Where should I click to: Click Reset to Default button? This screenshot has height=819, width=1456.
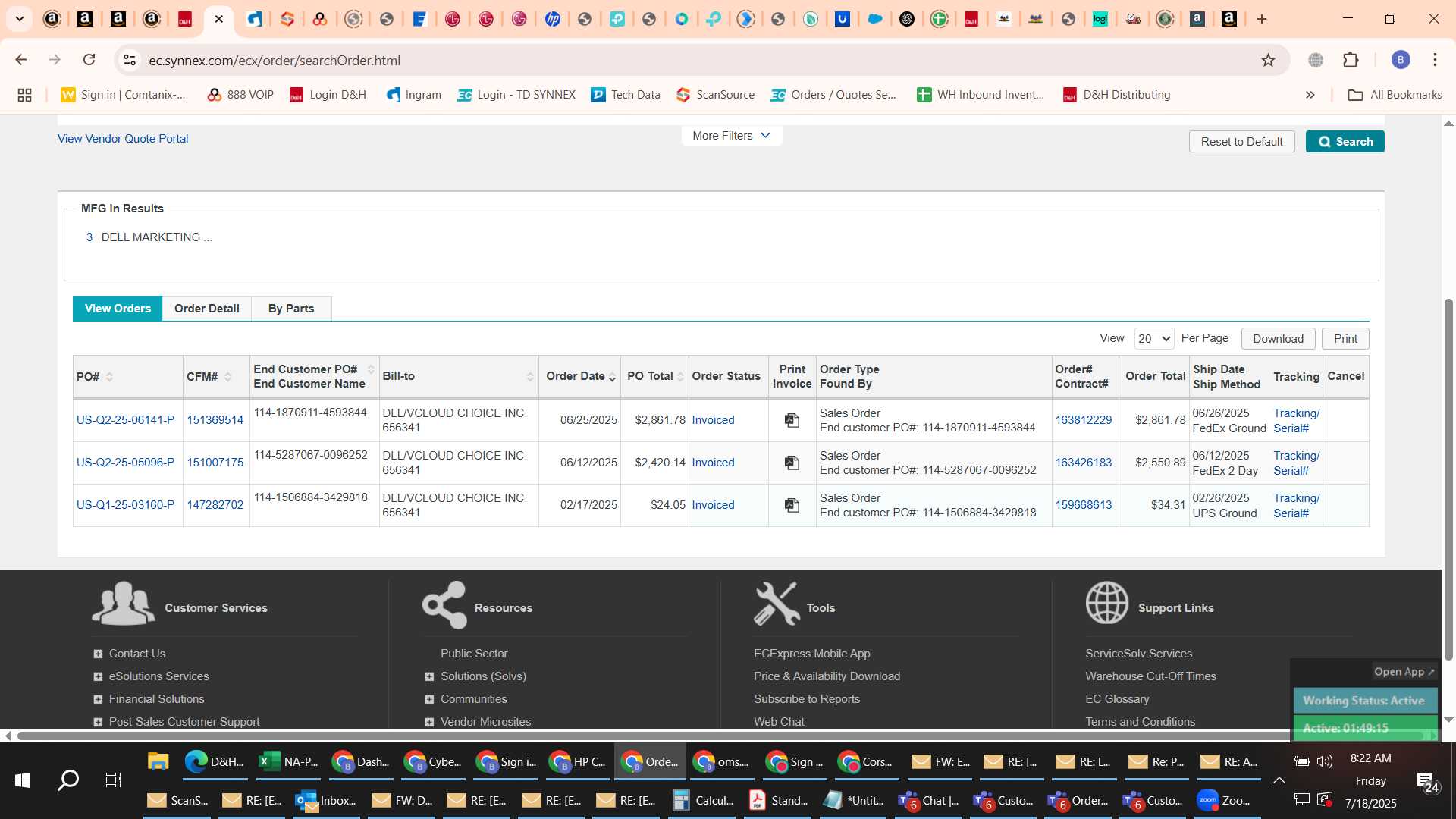[1241, 142]
